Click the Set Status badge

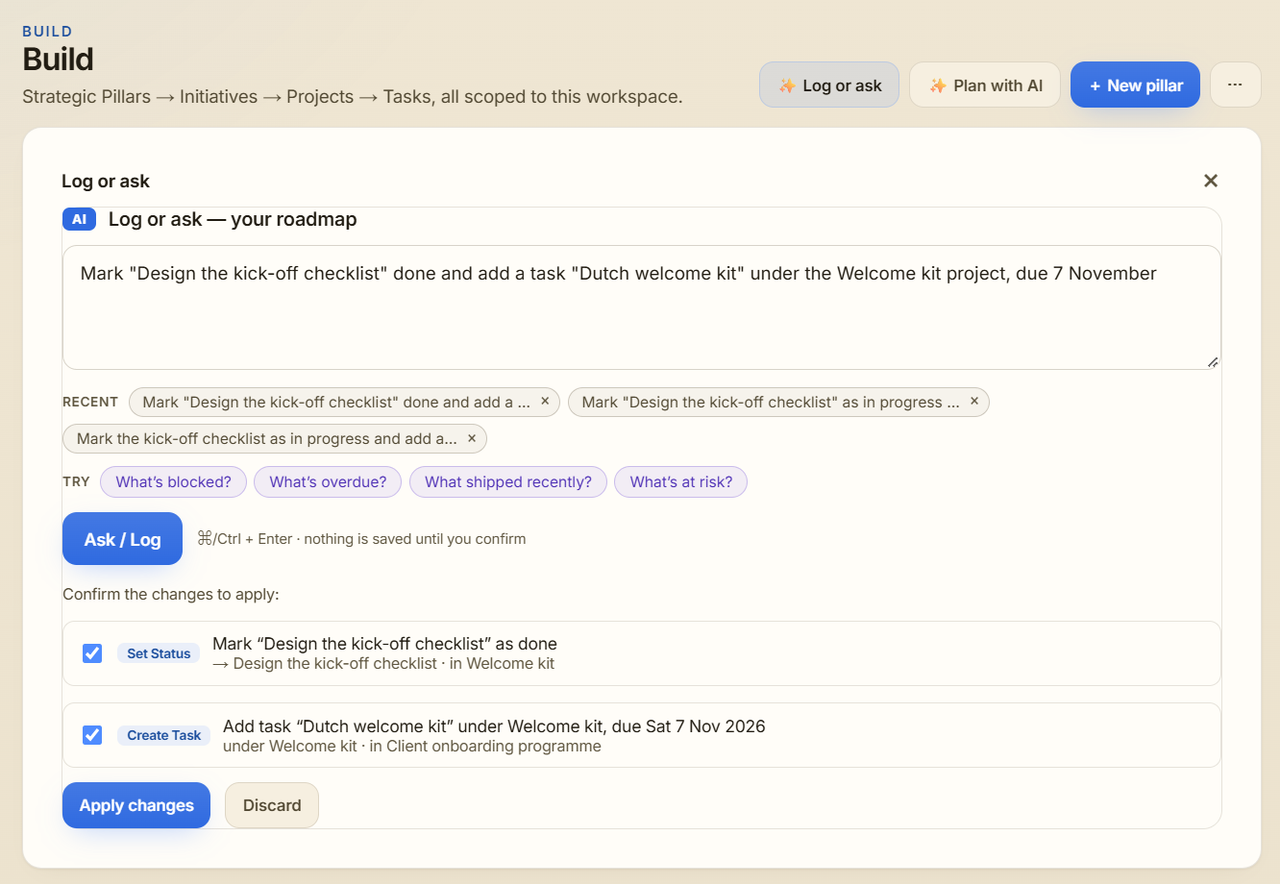[159, 653]
